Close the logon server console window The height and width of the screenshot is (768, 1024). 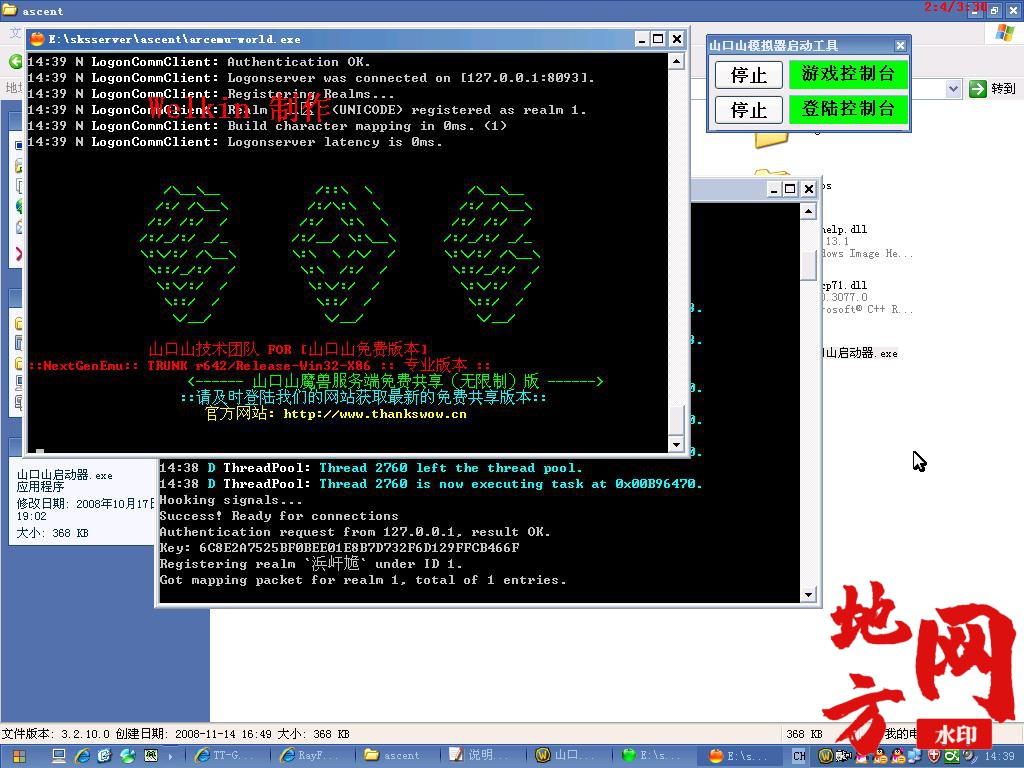[808, 189]
